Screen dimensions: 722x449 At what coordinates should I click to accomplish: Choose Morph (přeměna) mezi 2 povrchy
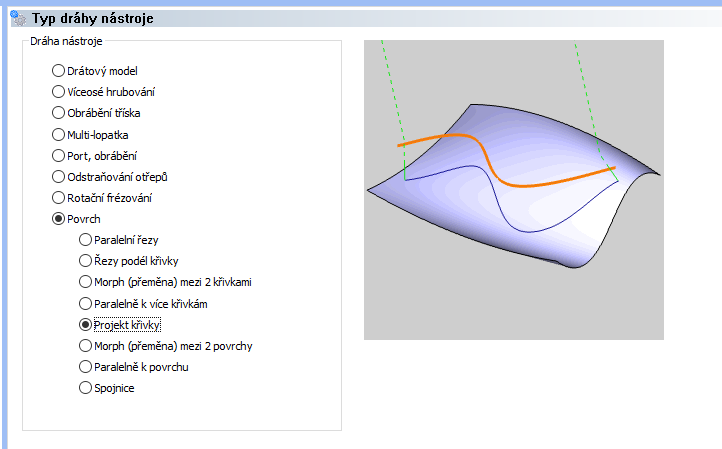coord(85,346)
